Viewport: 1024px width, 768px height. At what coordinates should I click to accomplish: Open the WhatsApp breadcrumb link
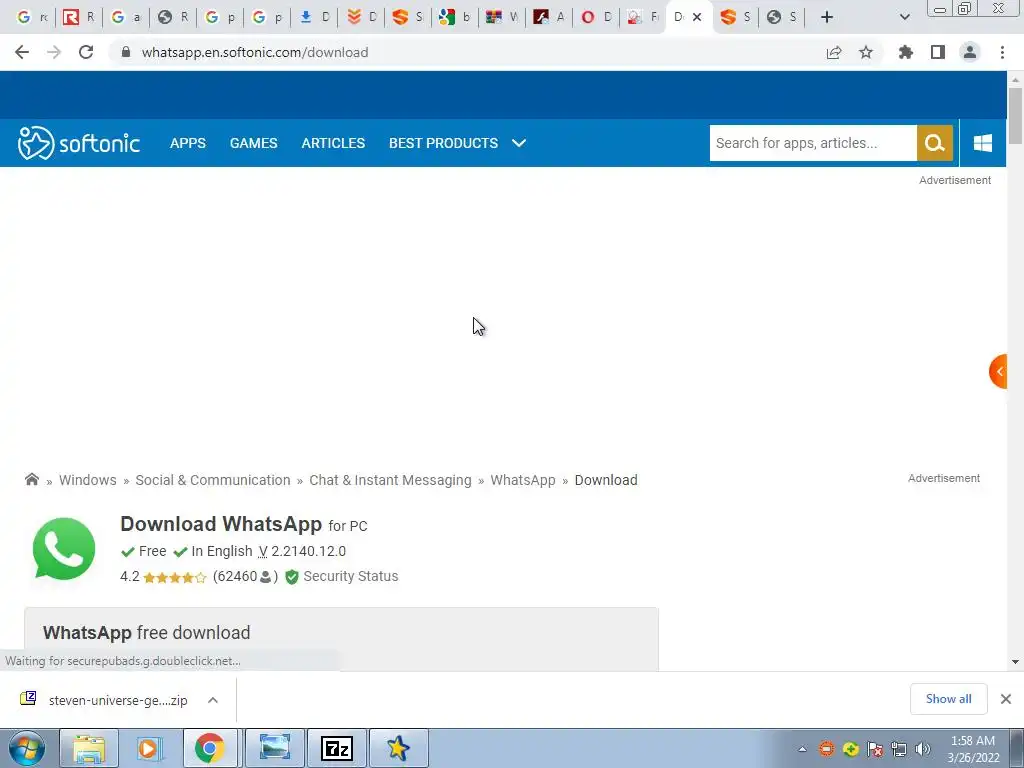click(x=522, y=480)
